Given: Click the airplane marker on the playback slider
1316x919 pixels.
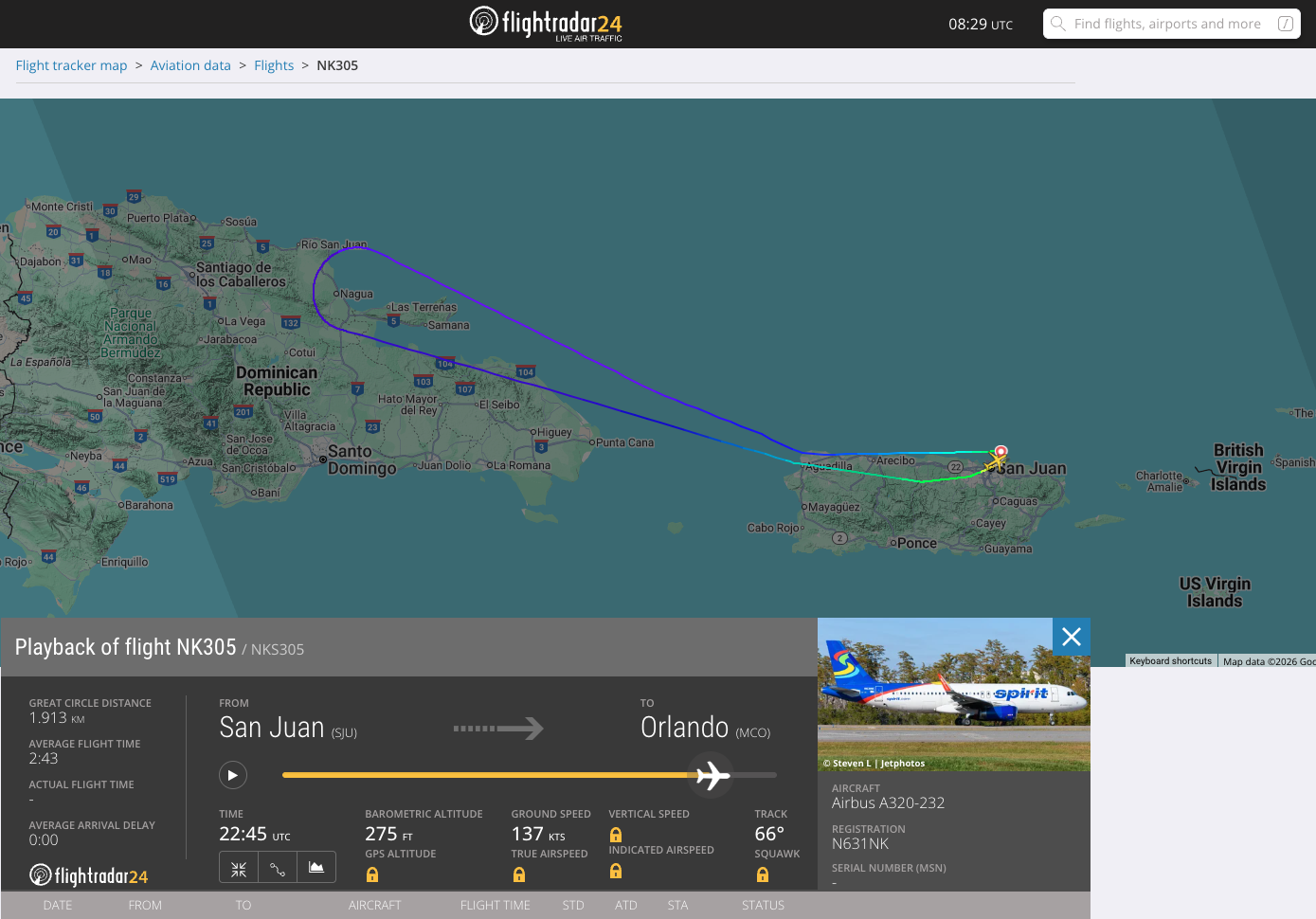Looking at the screenshot, I should coord(712,775).
